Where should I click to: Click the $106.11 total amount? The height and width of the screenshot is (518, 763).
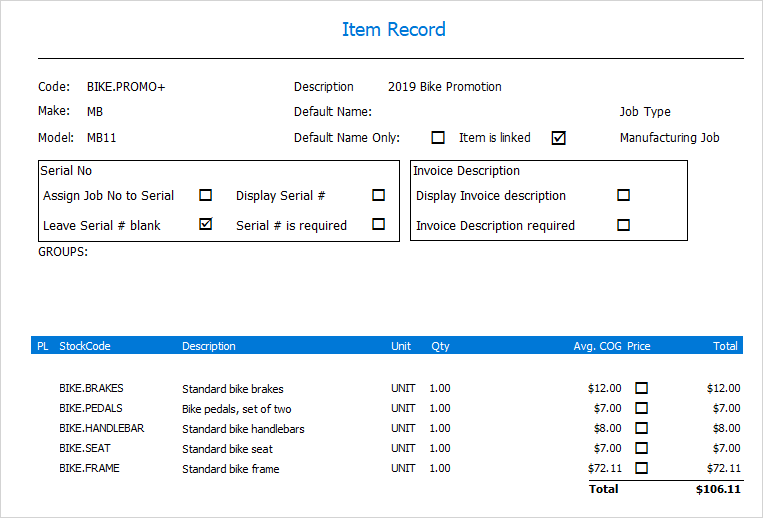pyautogui.click(x=718, y=489)
